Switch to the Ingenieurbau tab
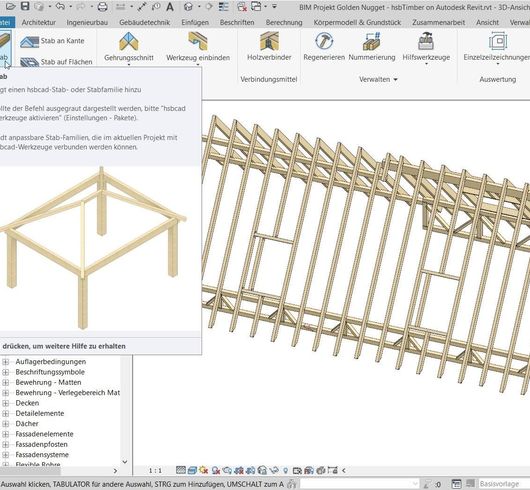The width and height of the screenshot is (530, 490). [x=87, y=22]
